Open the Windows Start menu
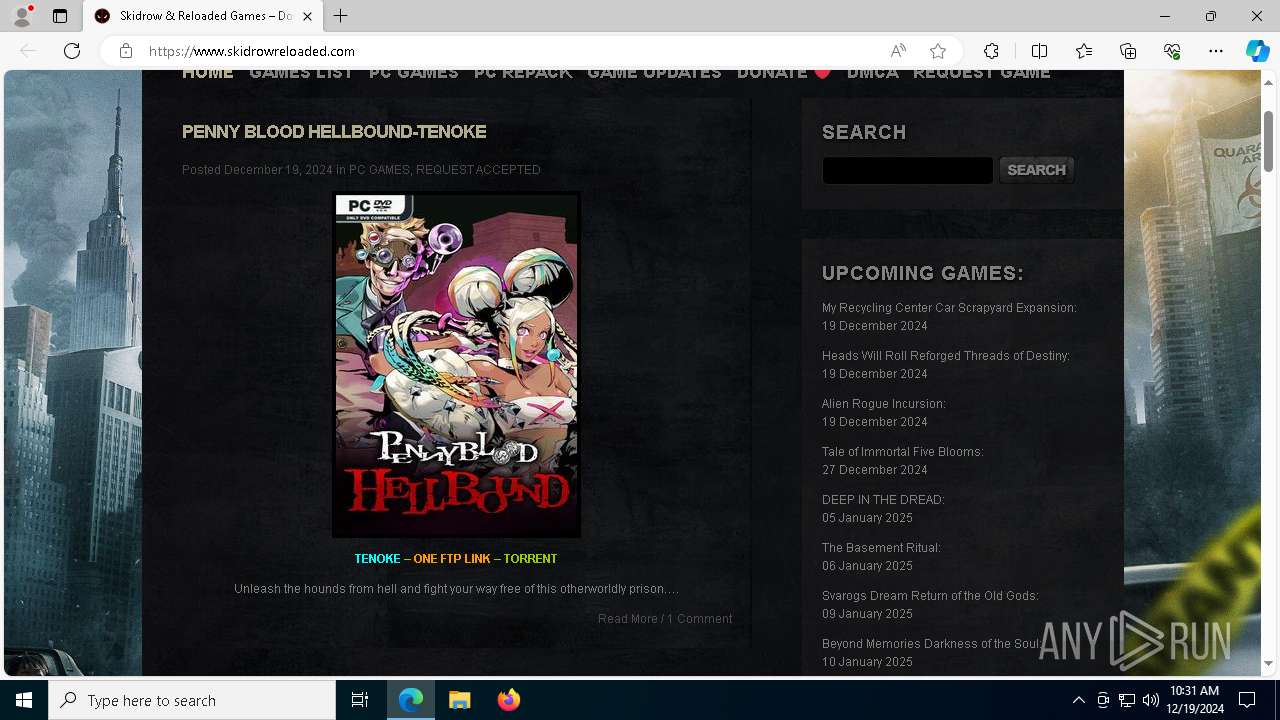Screen dimensions: 1280x720 24,700
